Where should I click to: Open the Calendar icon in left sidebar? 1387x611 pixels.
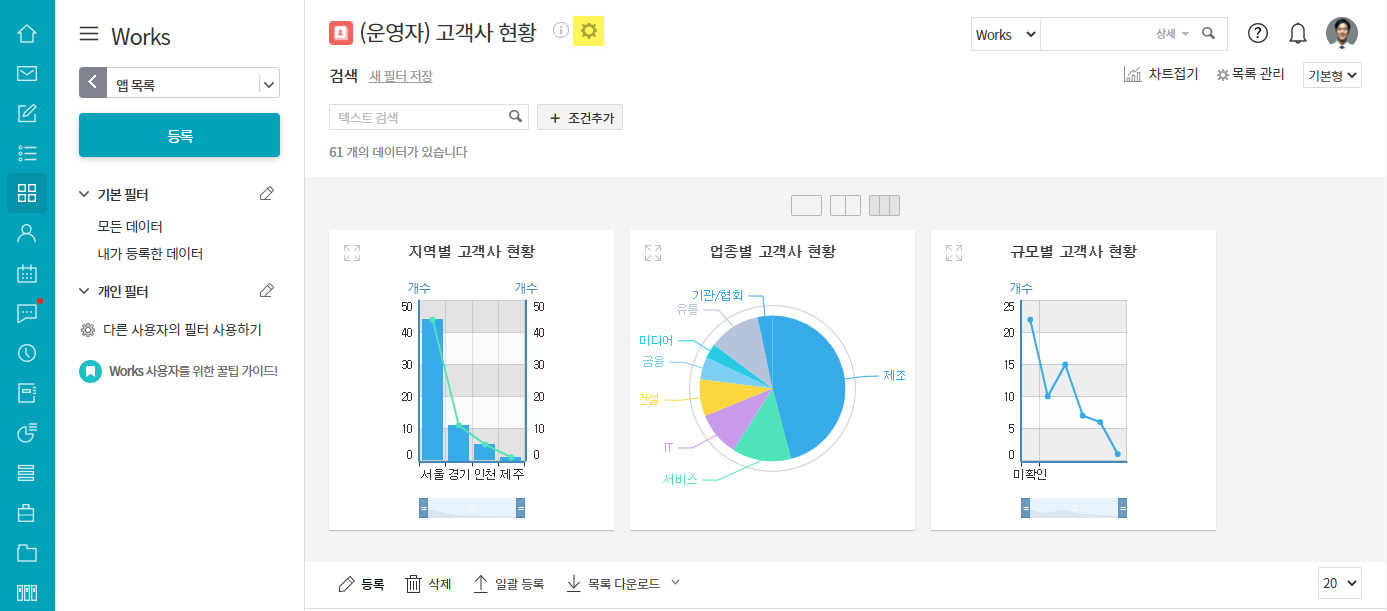27,273
